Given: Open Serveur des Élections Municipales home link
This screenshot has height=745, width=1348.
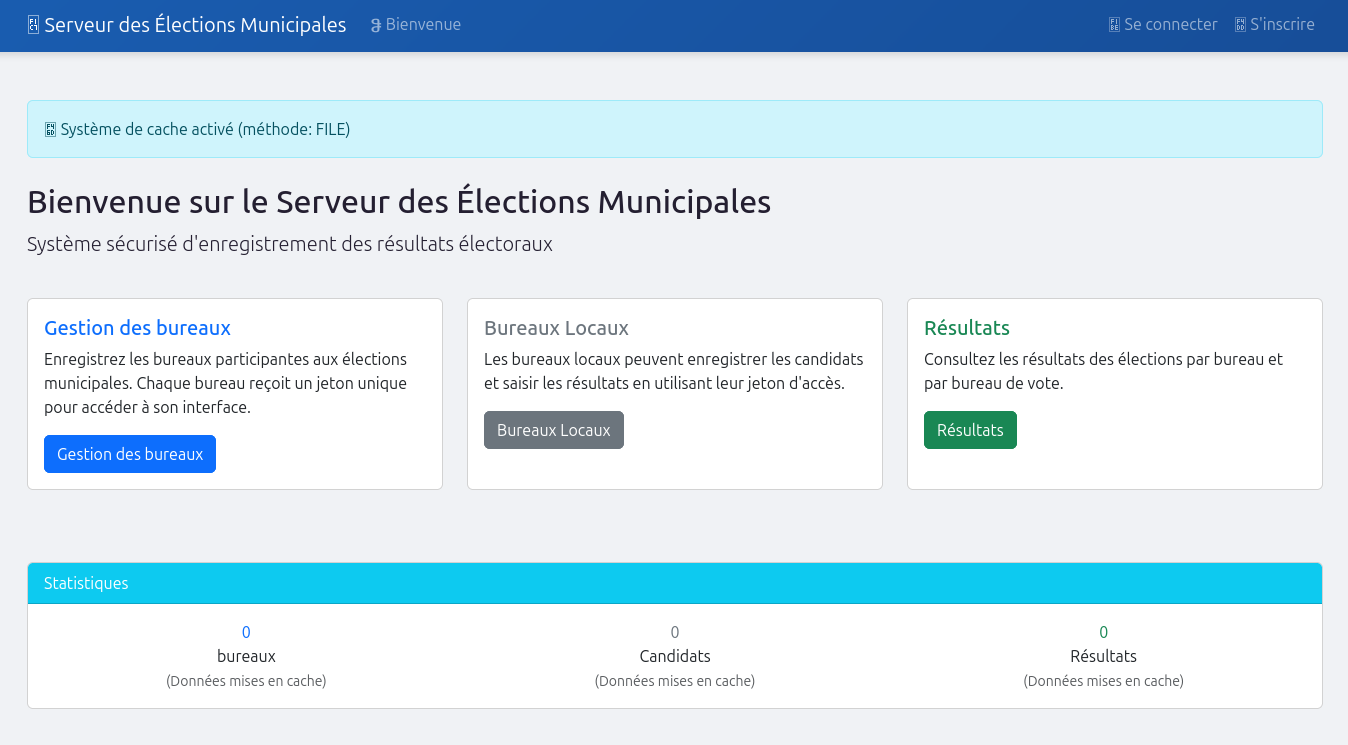Looking at the screenshot, I should point(195,25).
